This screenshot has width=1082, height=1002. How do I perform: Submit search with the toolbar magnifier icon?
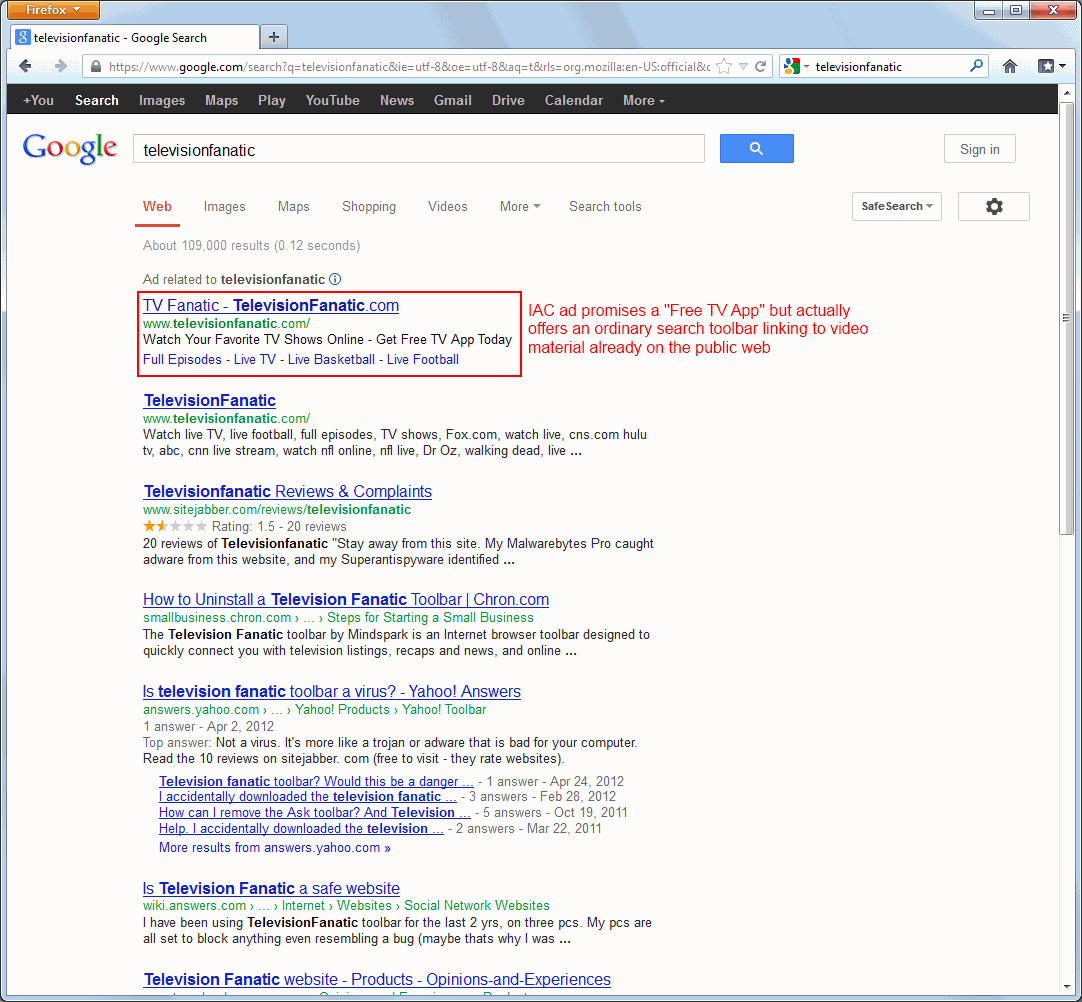point(976,66)
